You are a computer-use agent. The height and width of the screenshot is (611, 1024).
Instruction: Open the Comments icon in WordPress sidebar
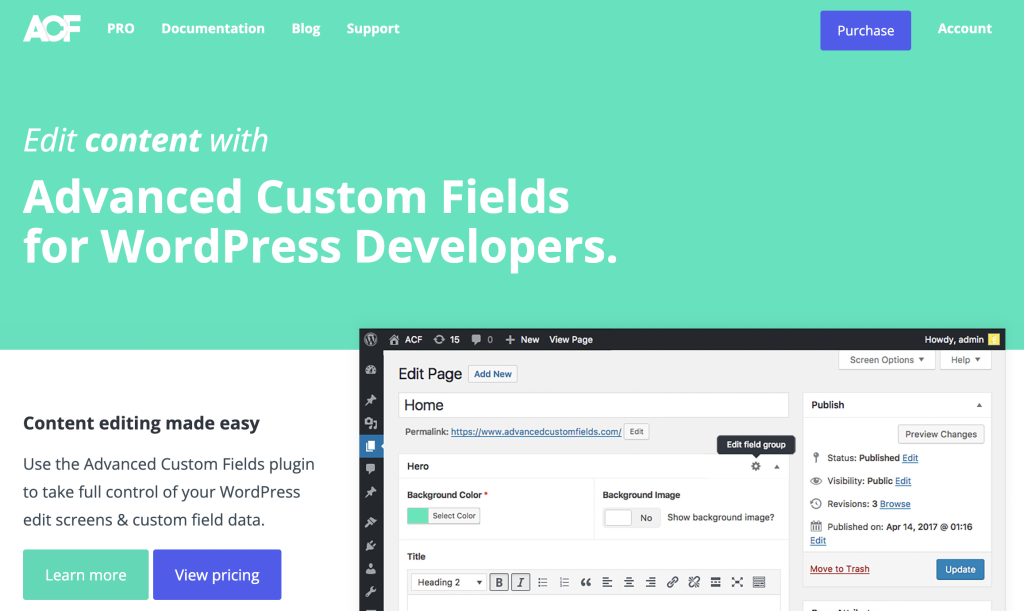(x=371, y=469)
